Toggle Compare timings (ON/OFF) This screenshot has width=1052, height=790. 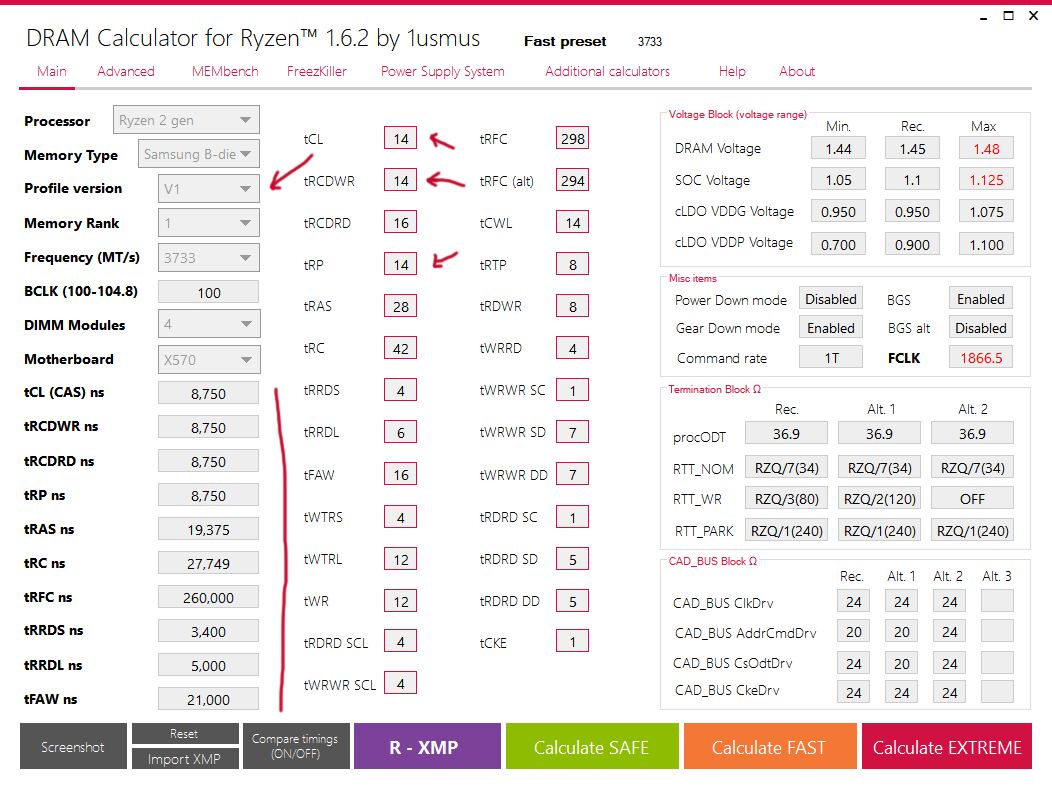click(x=296, y=746)
